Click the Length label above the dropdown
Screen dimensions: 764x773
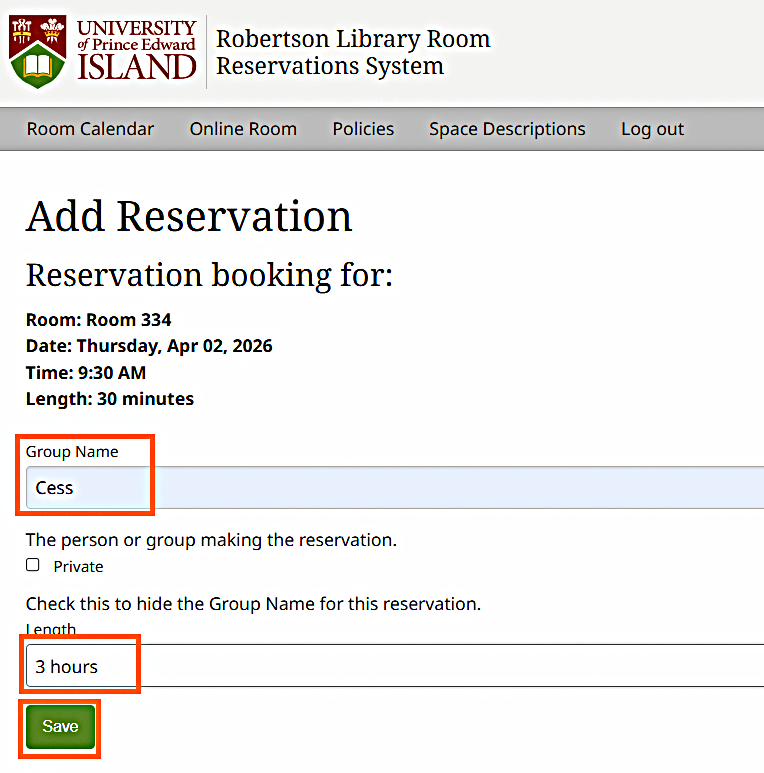tap(51, 630)
